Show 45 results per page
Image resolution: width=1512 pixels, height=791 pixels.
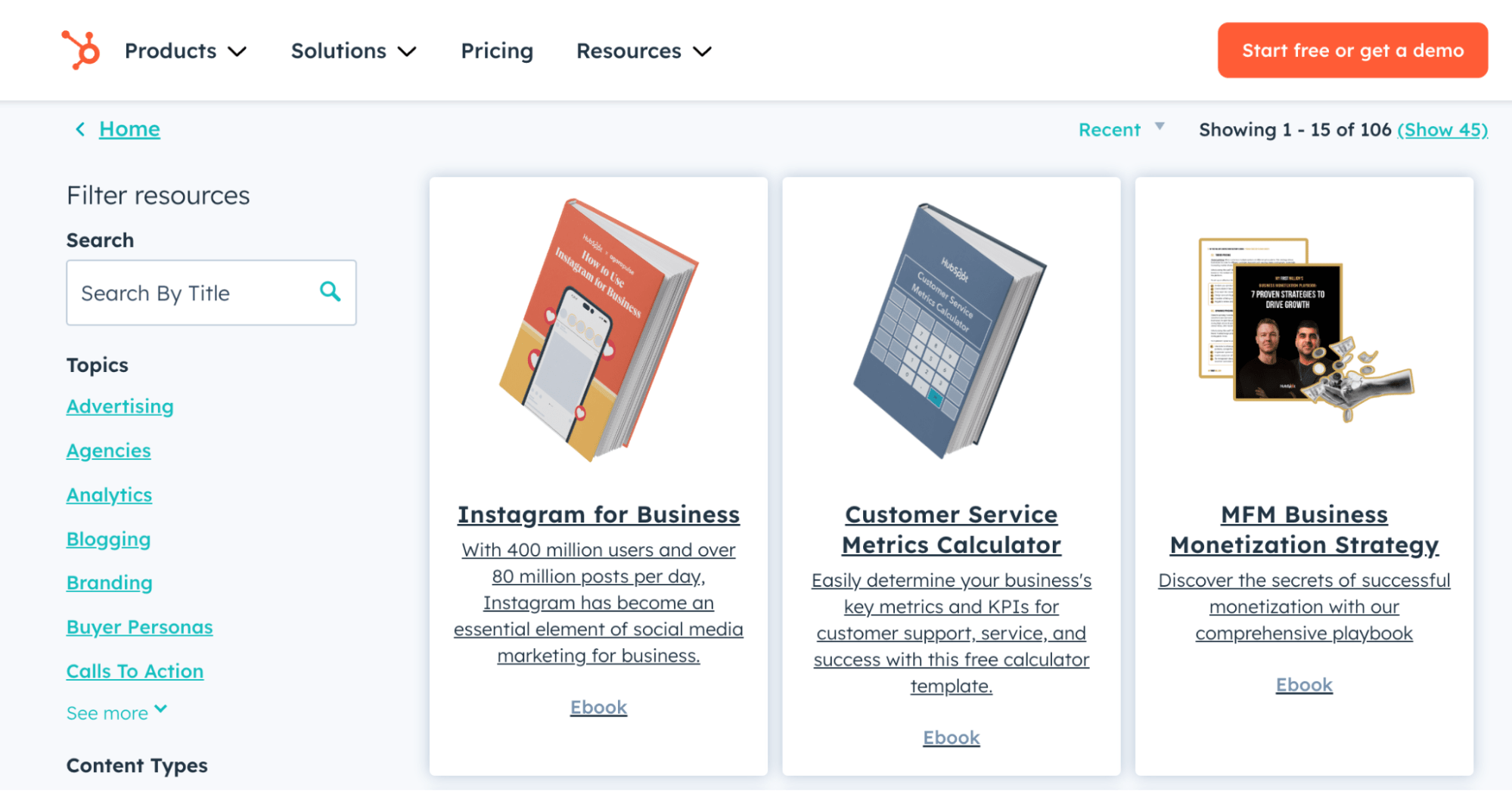point(1442,130)
